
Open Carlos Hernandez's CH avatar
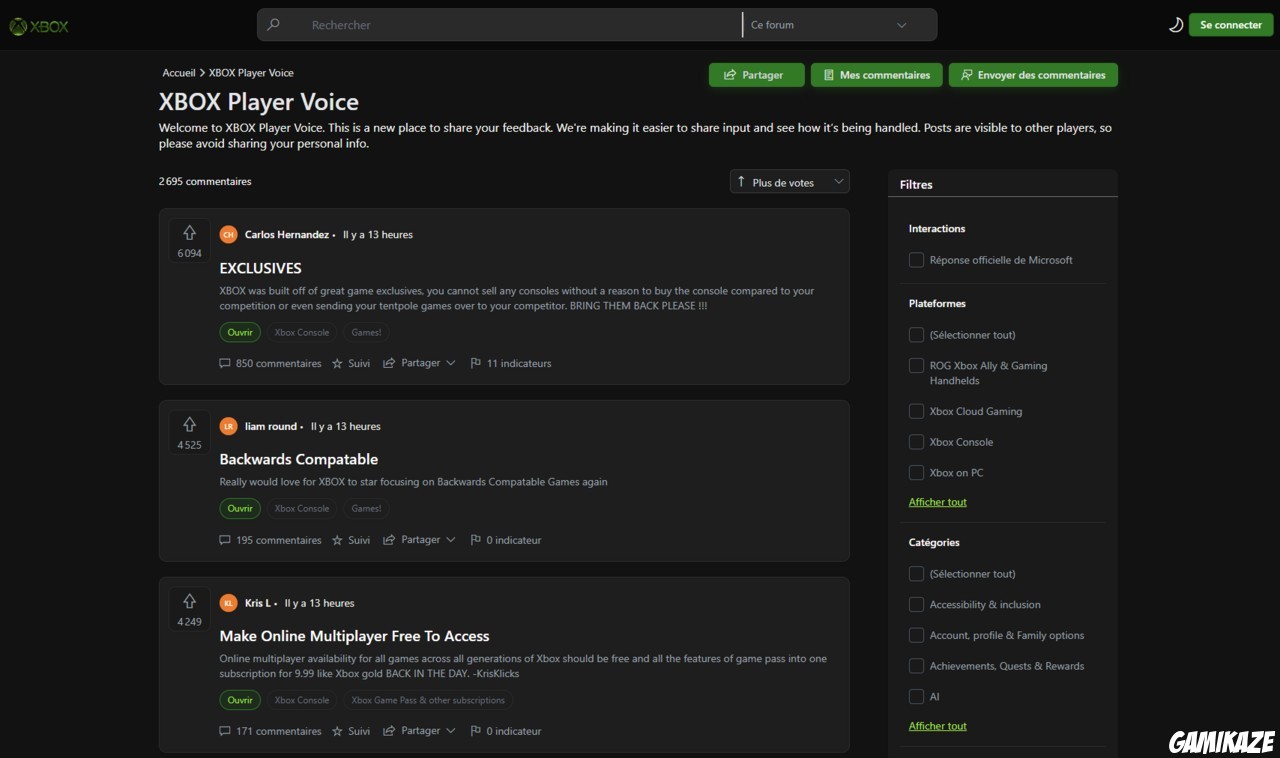click(228, 235)
